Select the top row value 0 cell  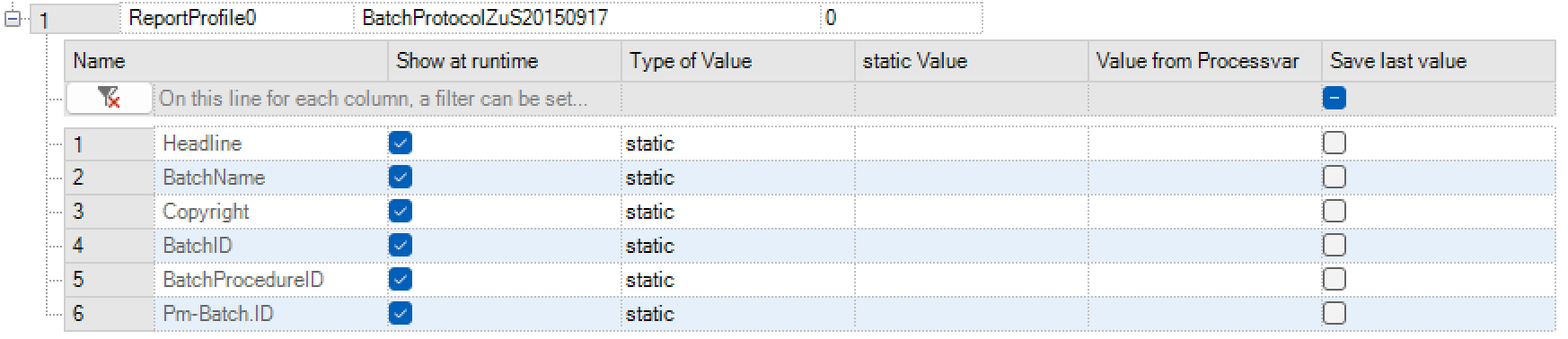tap(902, 18)
